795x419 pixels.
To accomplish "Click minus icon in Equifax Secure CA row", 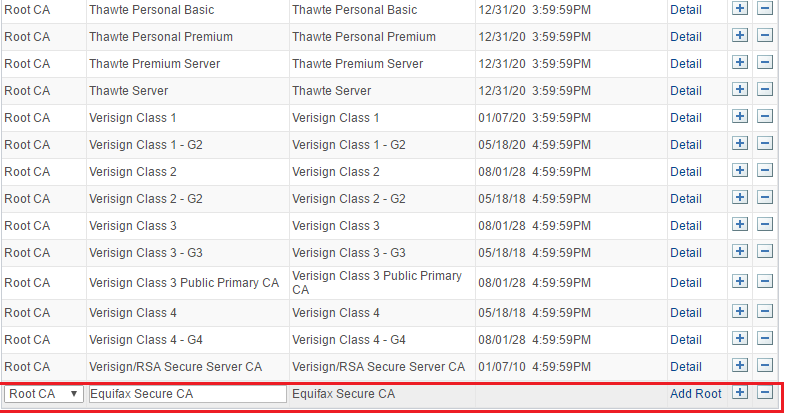I will click(765, 393).
